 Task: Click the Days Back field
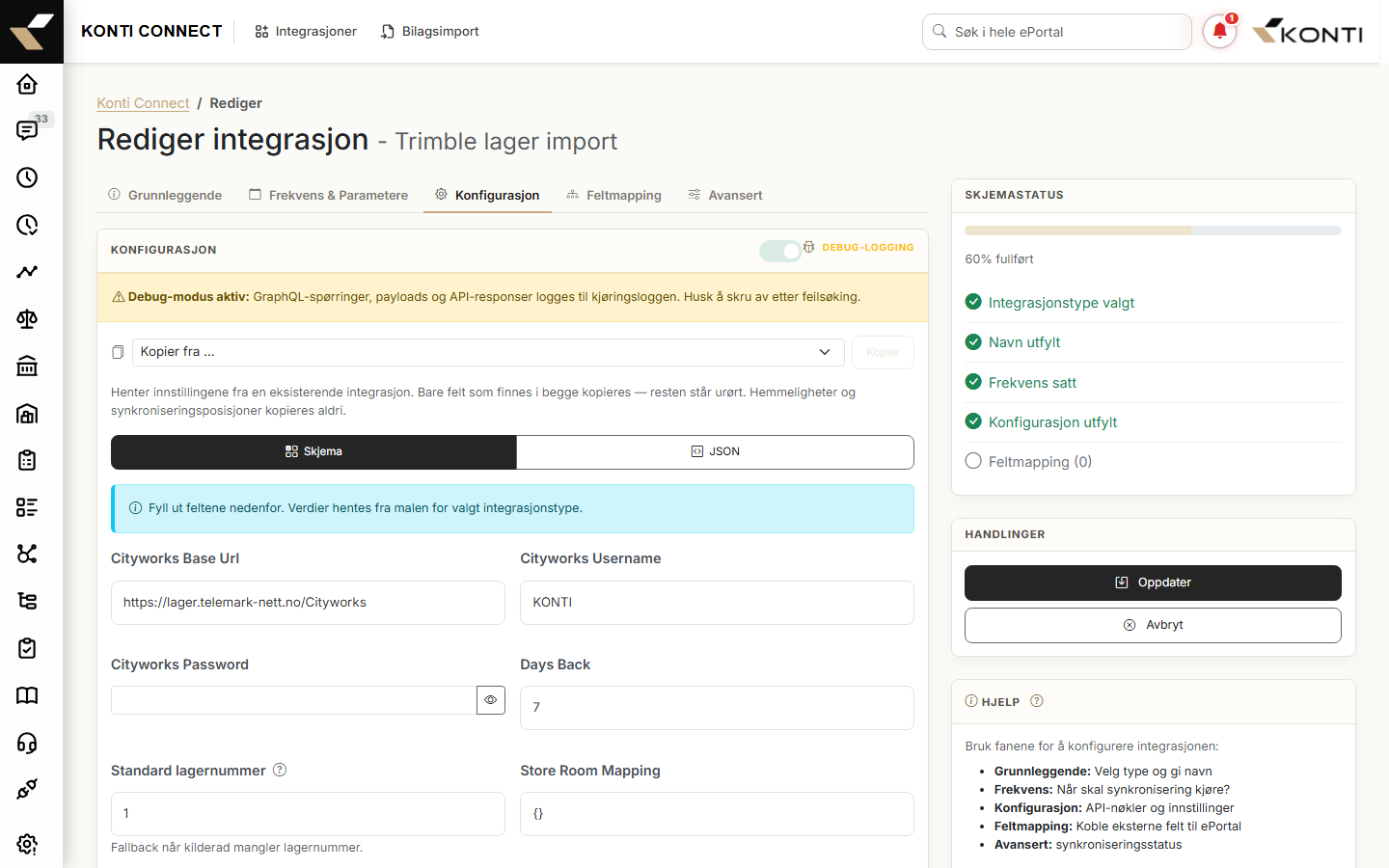(x=717, y=708)
